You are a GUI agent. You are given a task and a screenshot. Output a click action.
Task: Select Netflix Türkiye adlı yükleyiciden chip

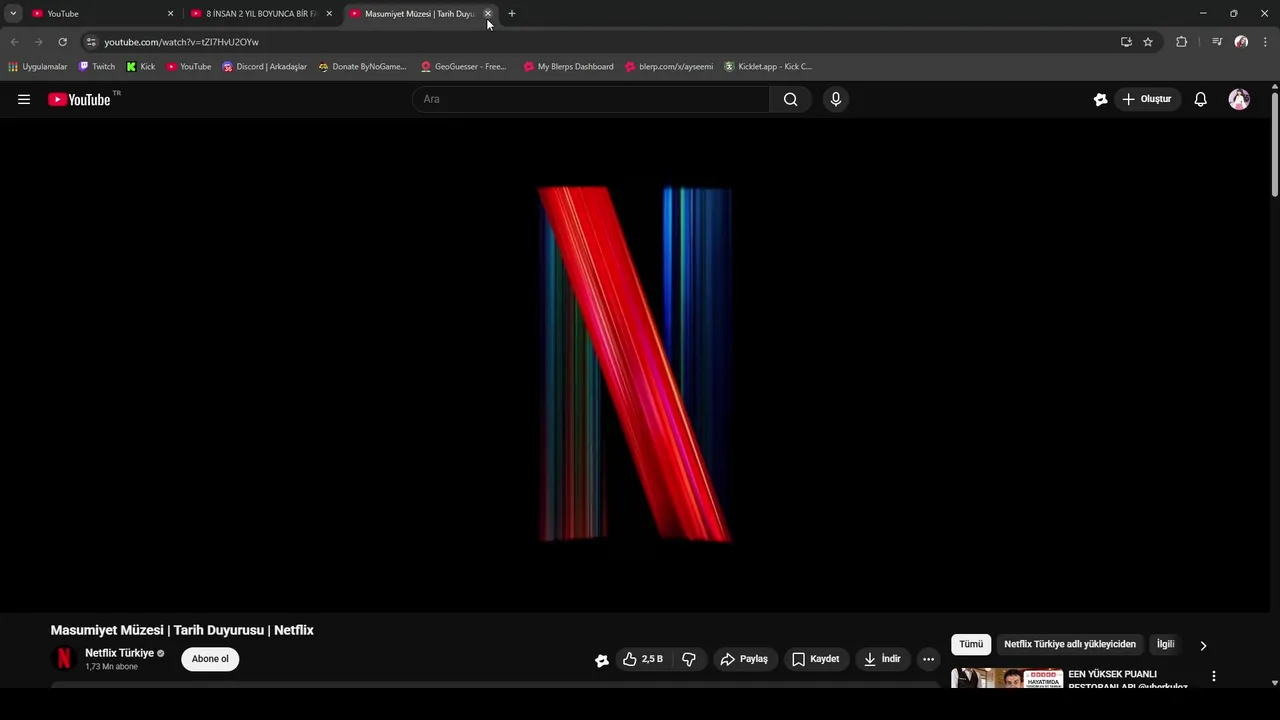click(1070, 644)
